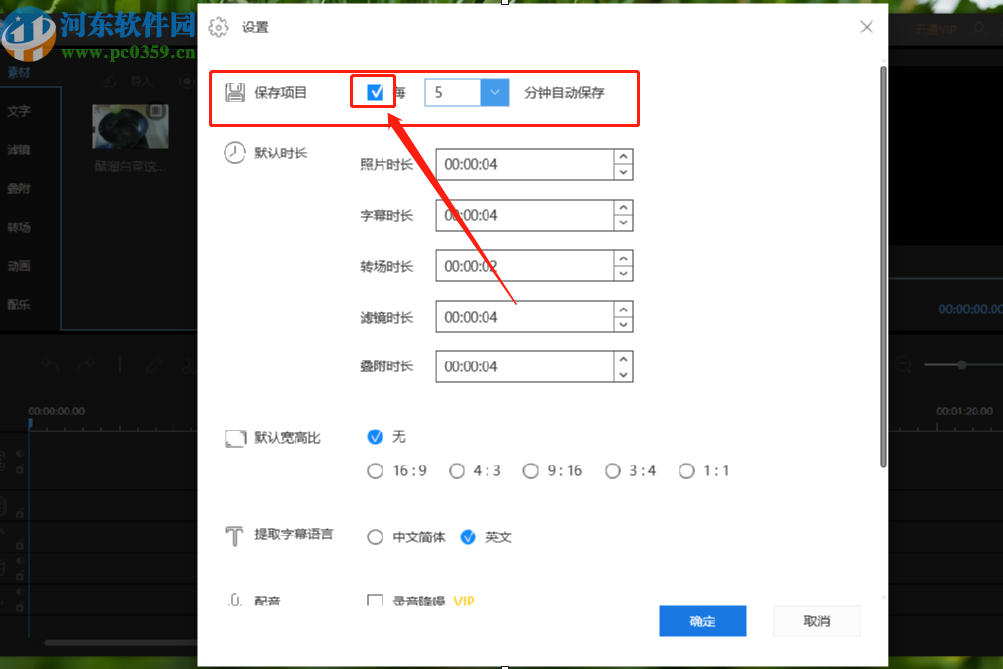Cancel settings with the 取消 button
This screenshot has height=669, width=1003.
coord(816,621)
